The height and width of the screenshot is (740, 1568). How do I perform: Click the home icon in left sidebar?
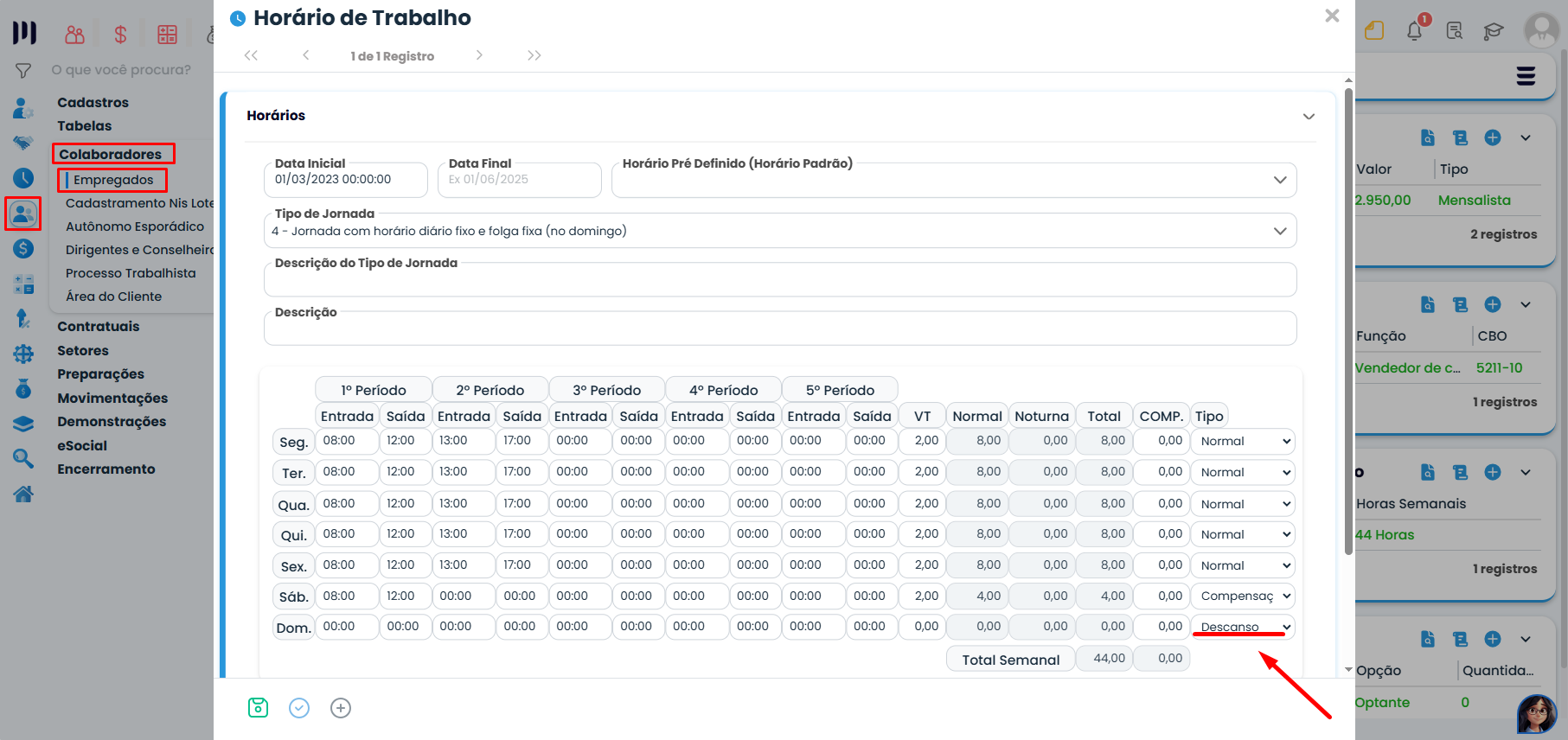[x=23, y=494]
